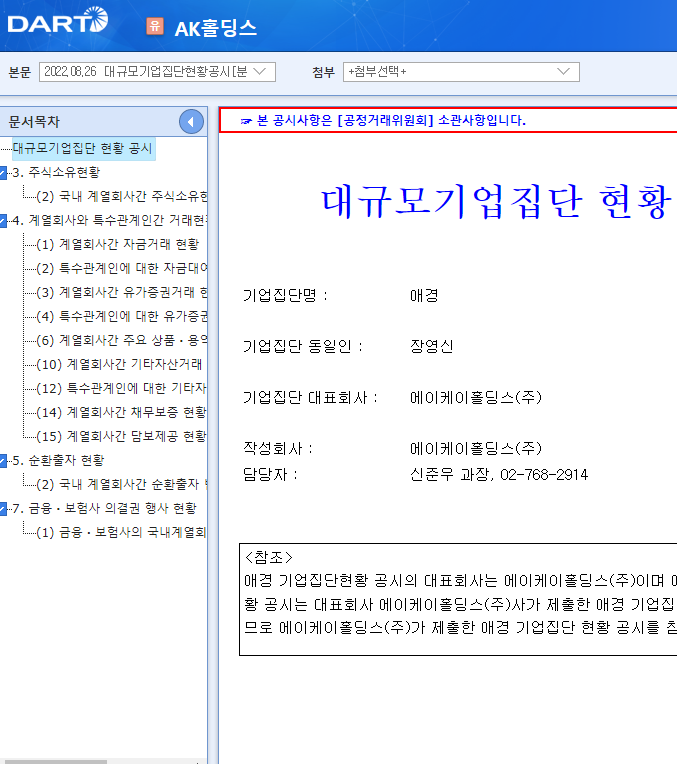This screenshot has width=677, height=764.
Task: Collapse the 5. 순환출자 현황 tree node
Action: pos(3,460)
